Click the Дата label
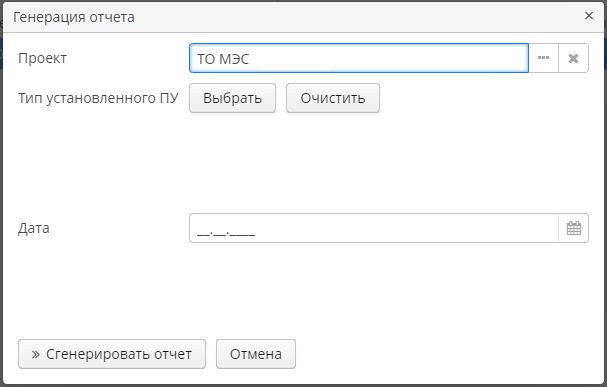This screenshot has height=387, width=607. point(34,228)
